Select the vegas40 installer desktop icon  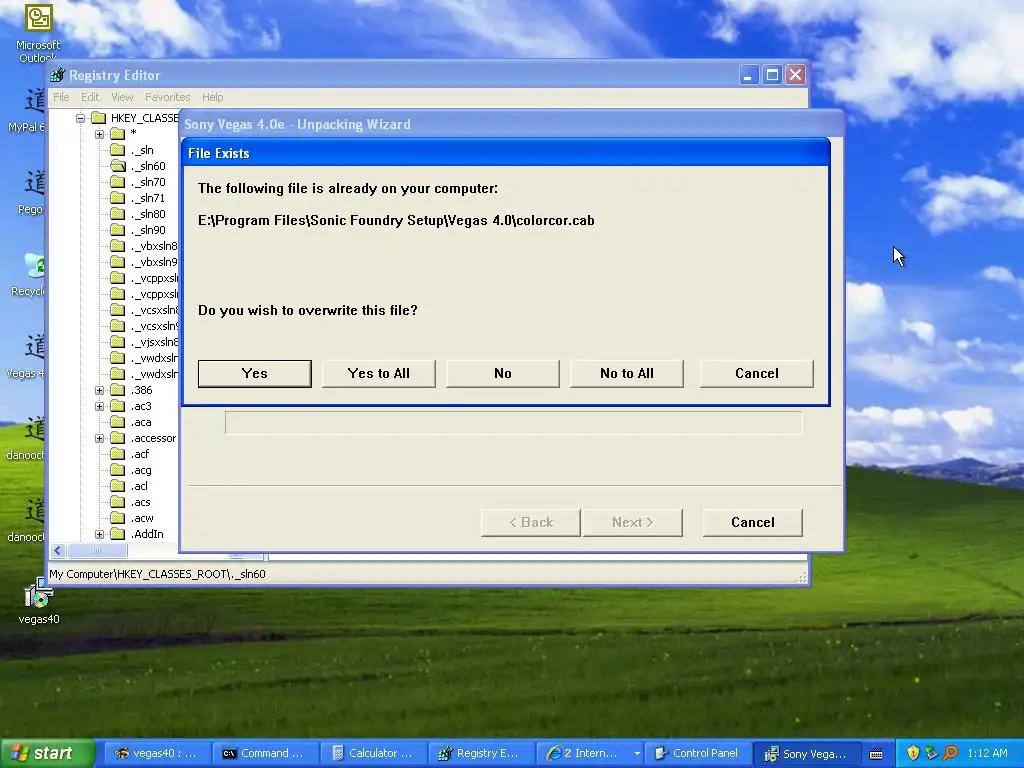click(39, 601)
